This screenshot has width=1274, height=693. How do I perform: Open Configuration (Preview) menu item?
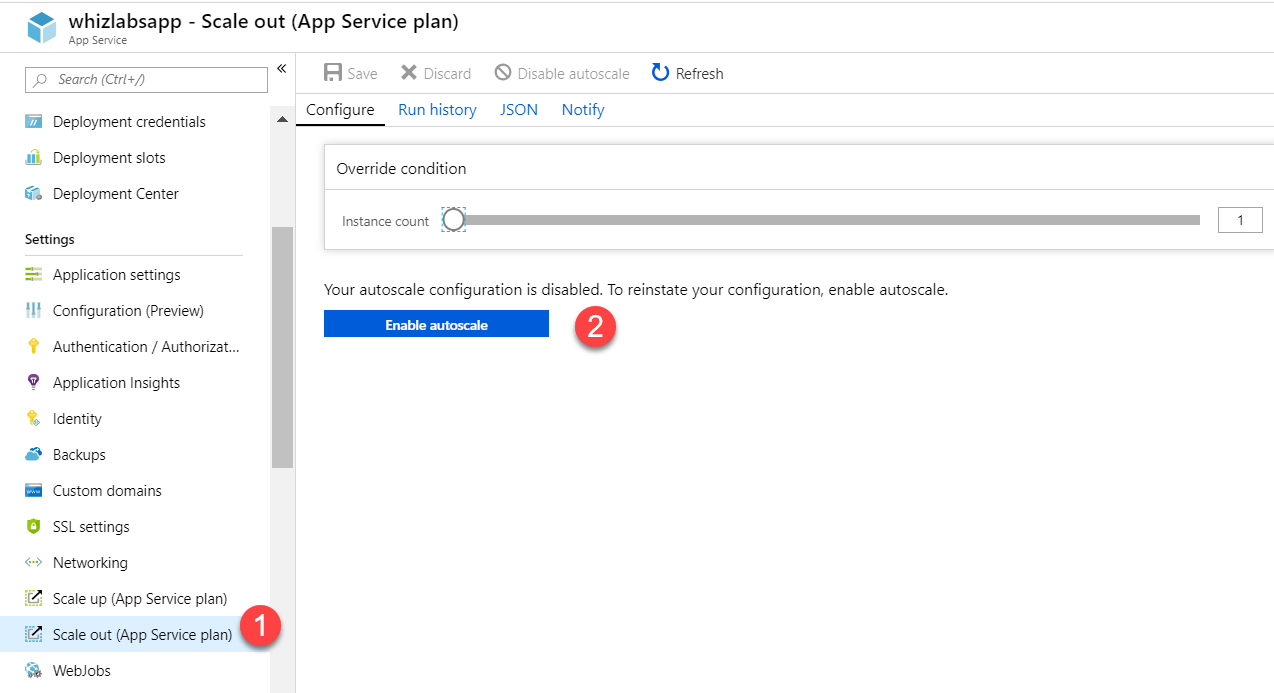point(128,311)
